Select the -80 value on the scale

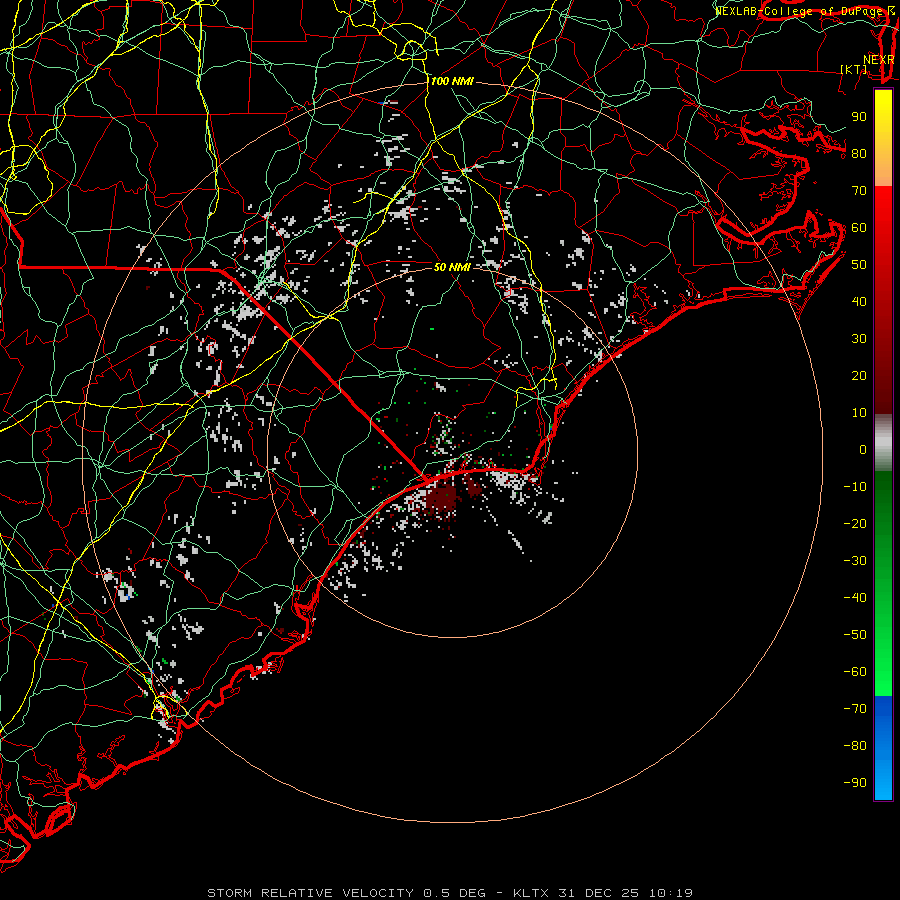click(x=855, y=746)
